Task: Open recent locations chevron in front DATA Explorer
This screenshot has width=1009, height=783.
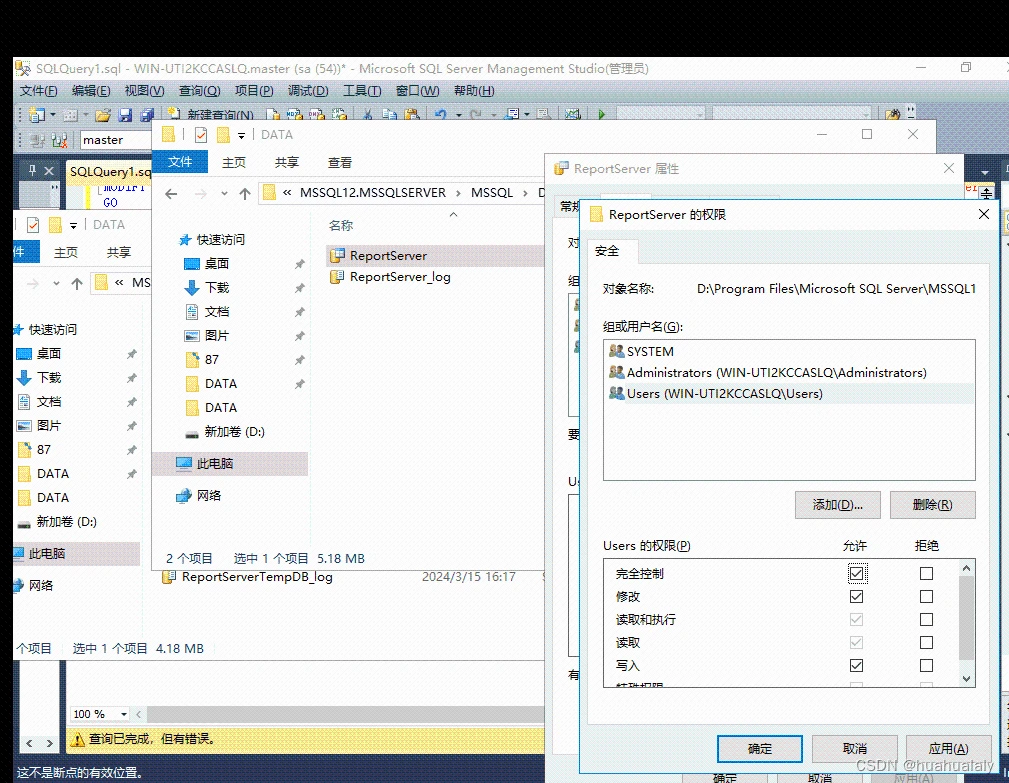Action: click(x=224, y=194)
